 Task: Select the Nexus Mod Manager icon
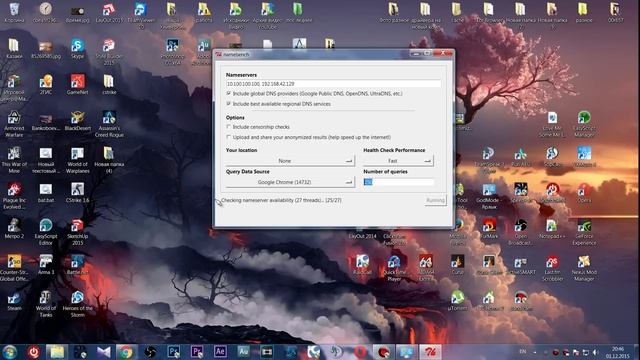(x=584, y=268)
